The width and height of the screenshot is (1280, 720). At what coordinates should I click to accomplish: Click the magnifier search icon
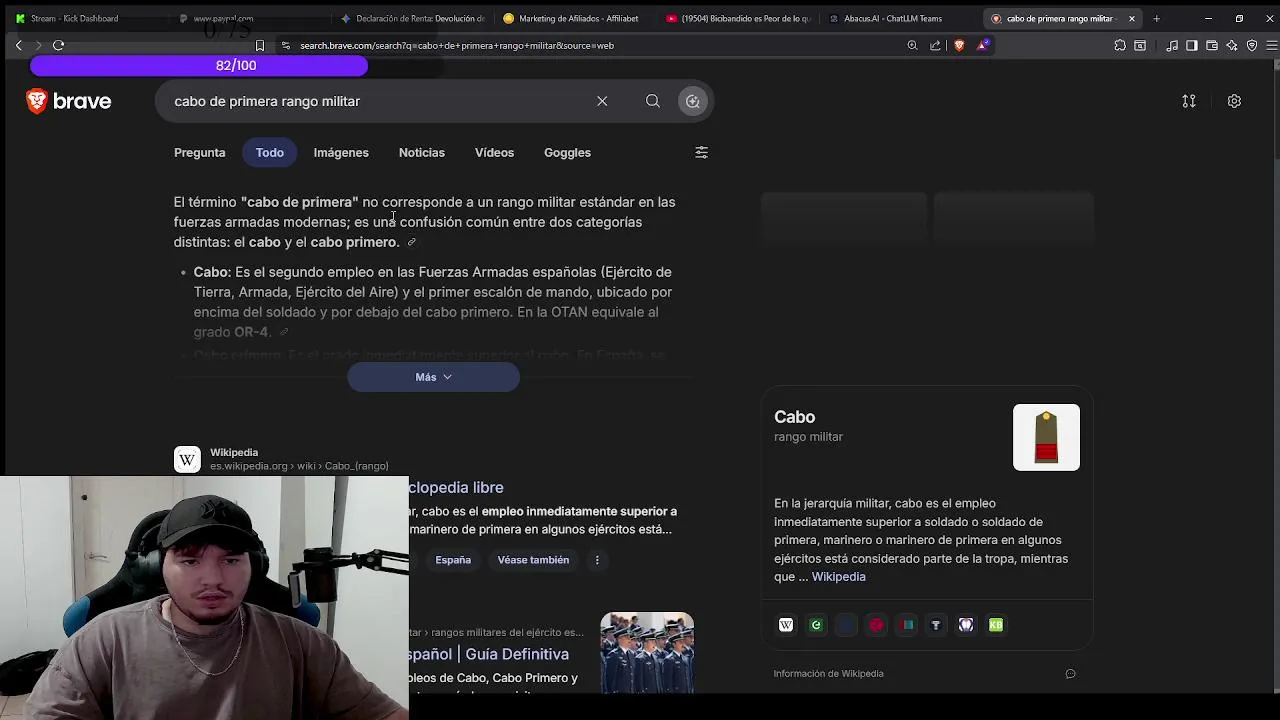tap(653, 101)
